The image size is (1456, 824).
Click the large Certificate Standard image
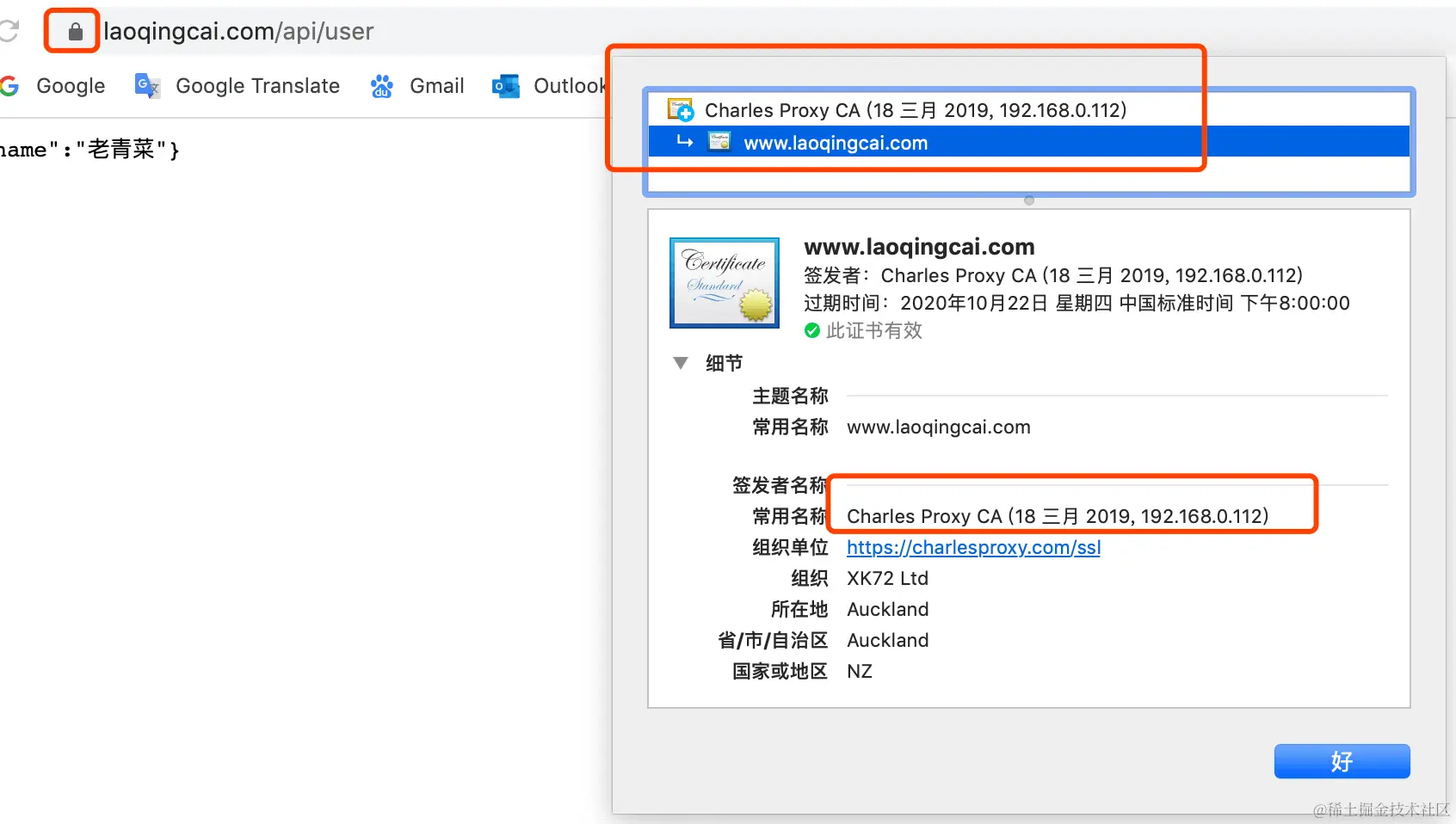click(x=725, y=283)
